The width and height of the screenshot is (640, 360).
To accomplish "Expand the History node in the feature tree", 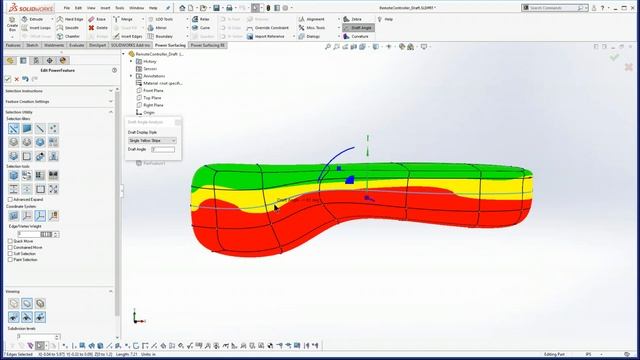I will click(131, 61).
